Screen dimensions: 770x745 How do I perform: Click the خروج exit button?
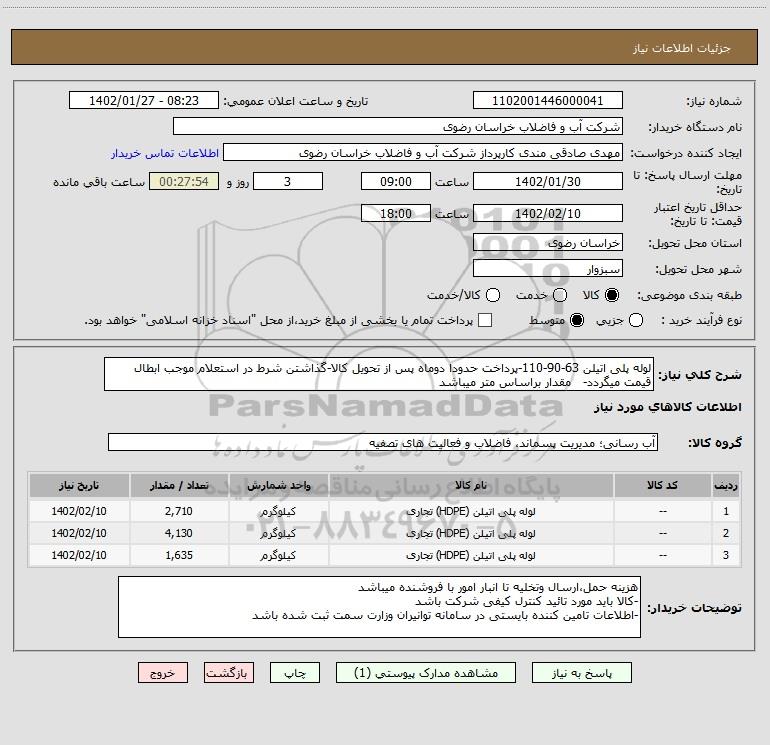[163, 673]
